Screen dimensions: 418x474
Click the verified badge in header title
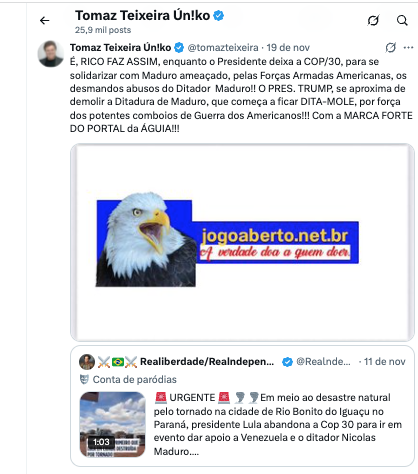tap(219, 16)
